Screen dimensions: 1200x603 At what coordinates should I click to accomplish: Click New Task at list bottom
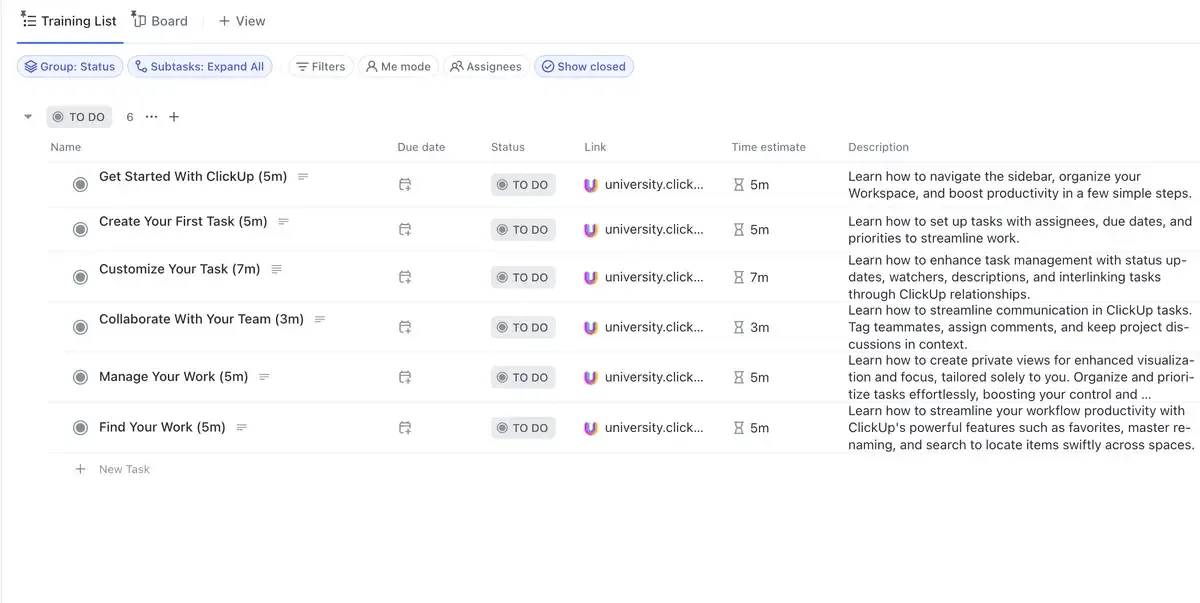coord(113,469)
